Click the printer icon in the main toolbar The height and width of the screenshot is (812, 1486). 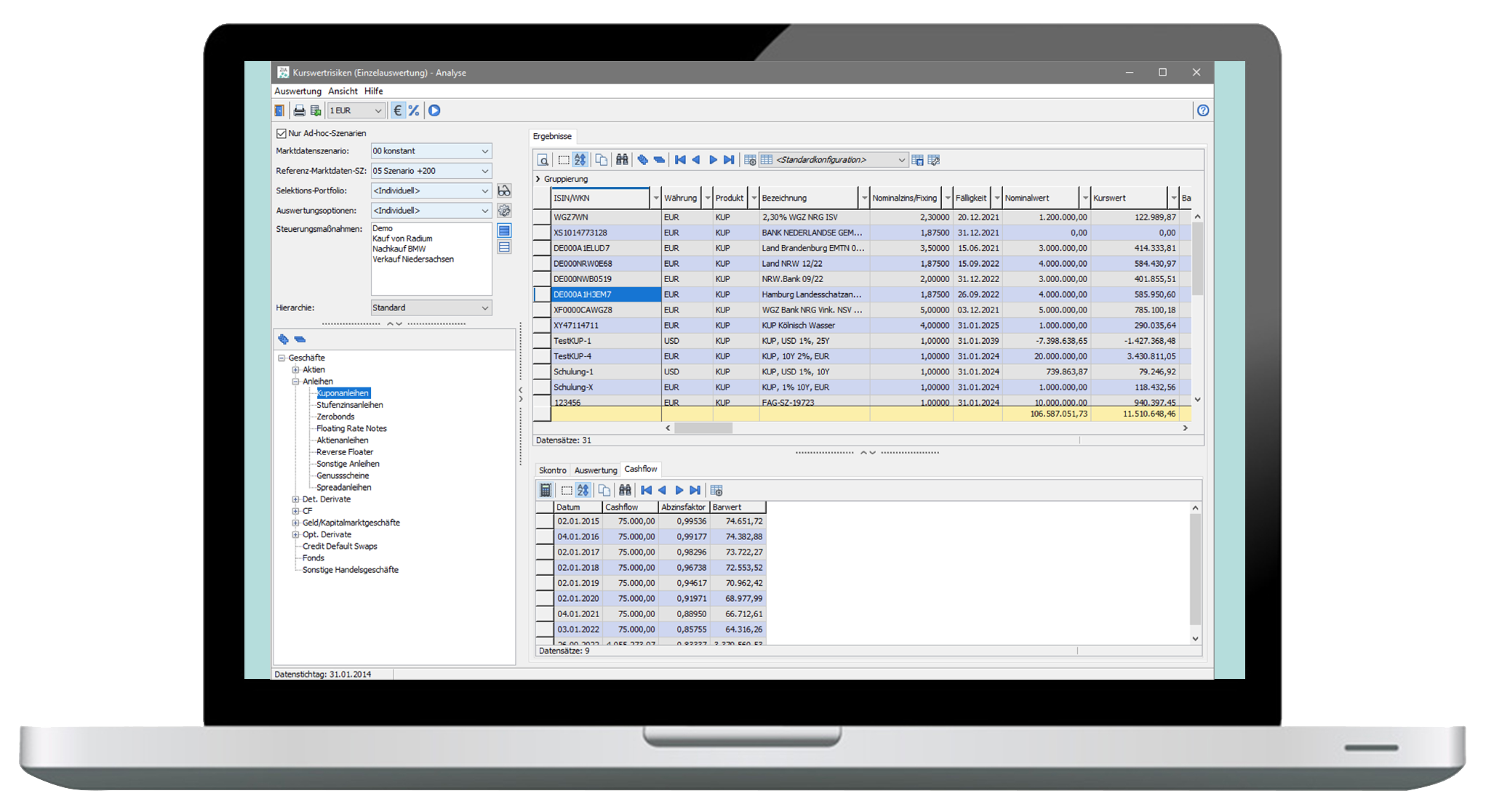[x=299, y=110]
